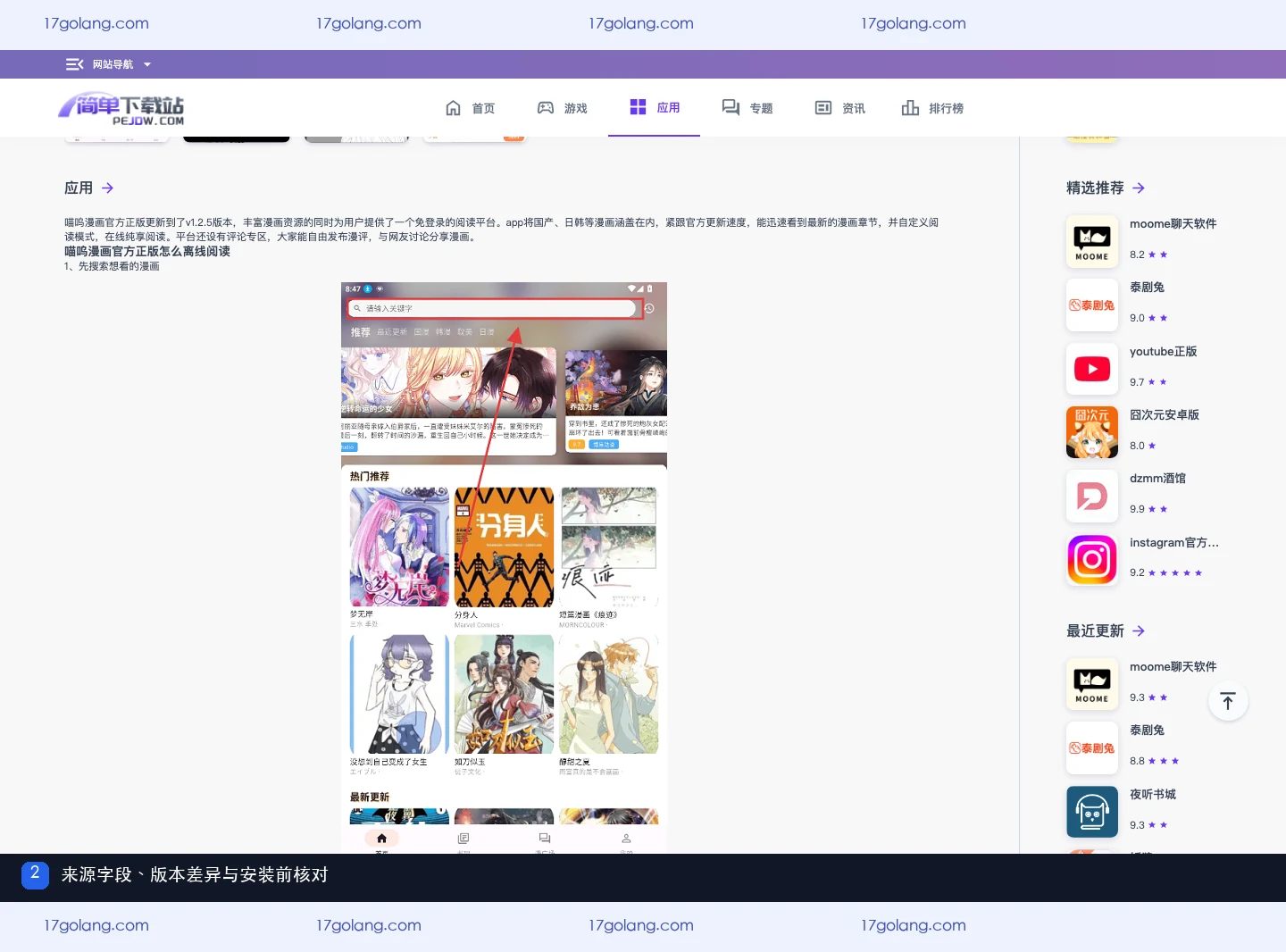Click the dzmm酒馆 app icon
The height and width of the screenshot is (952, 1286).
[x=1092, y=497]
